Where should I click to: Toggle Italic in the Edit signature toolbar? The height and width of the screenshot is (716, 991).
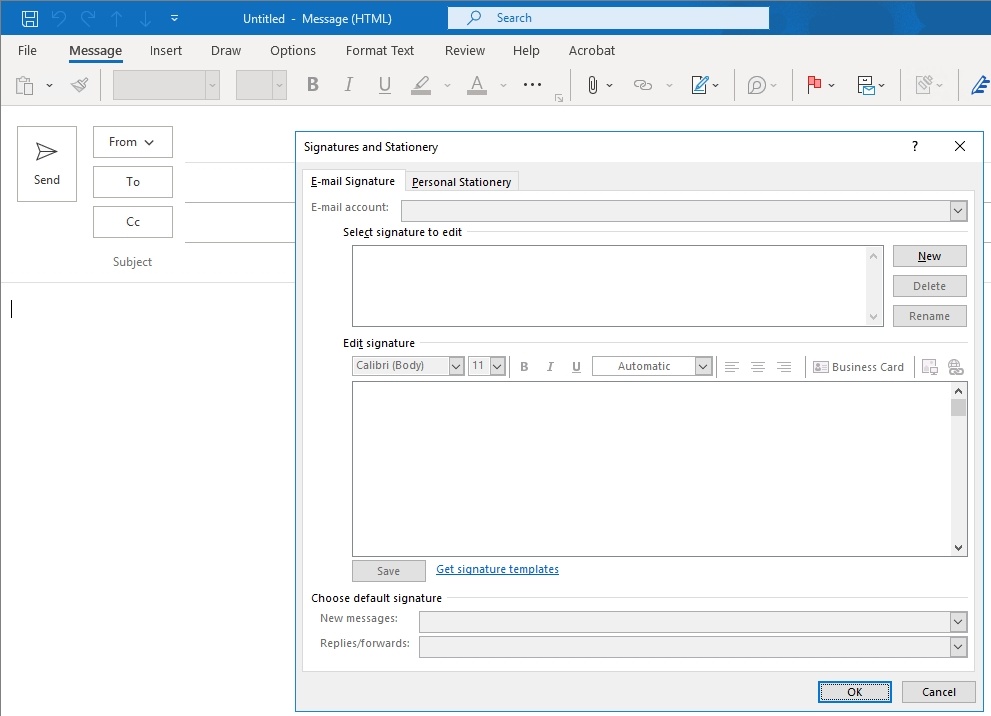[x=550, y=367]
